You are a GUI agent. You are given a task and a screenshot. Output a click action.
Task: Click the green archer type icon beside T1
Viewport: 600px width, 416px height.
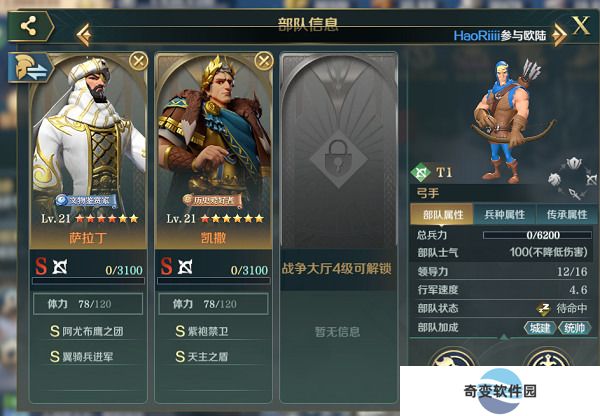[421, 172]
